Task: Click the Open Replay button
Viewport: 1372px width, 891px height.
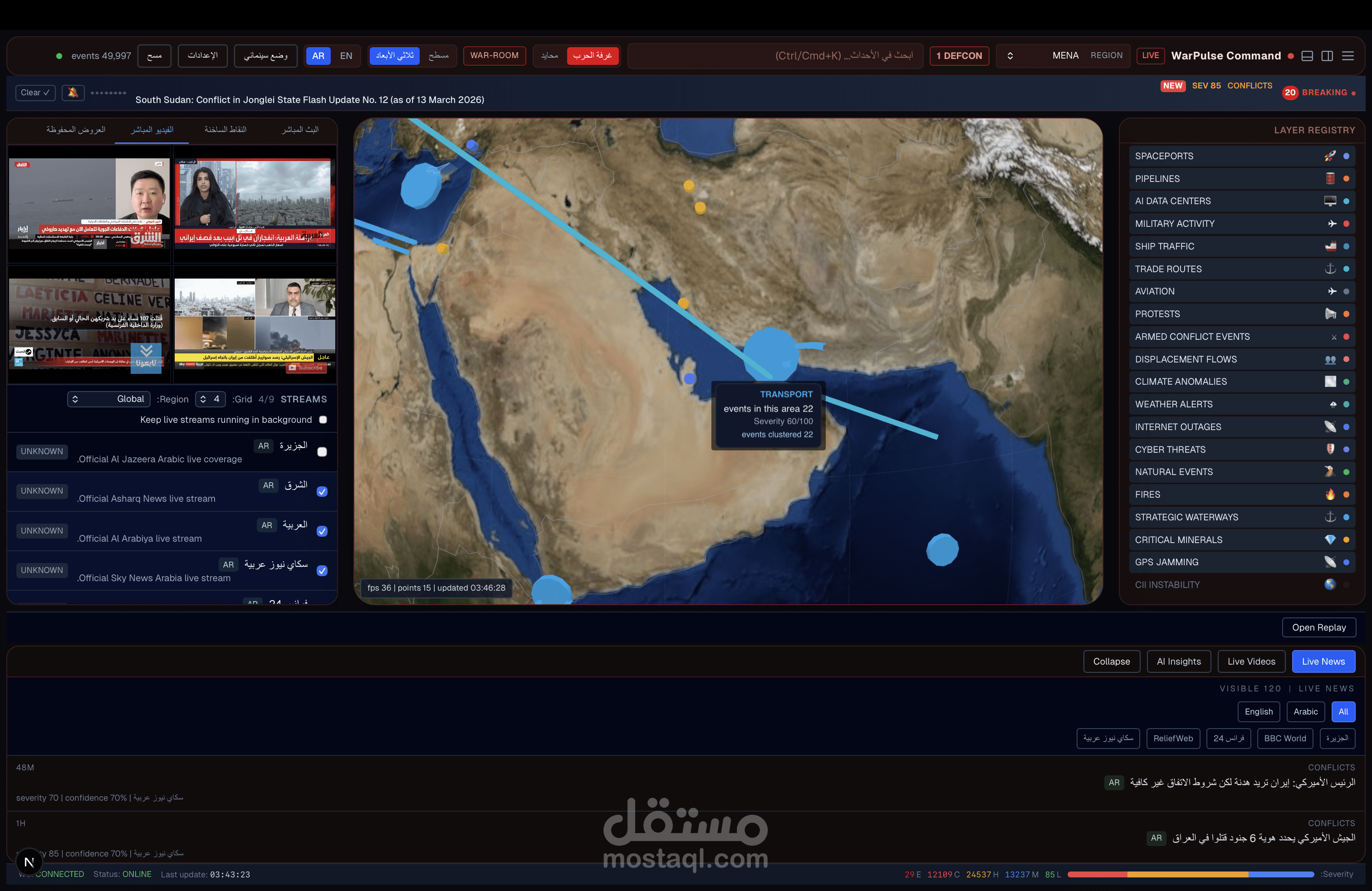Action: [x=1318, y=627]
